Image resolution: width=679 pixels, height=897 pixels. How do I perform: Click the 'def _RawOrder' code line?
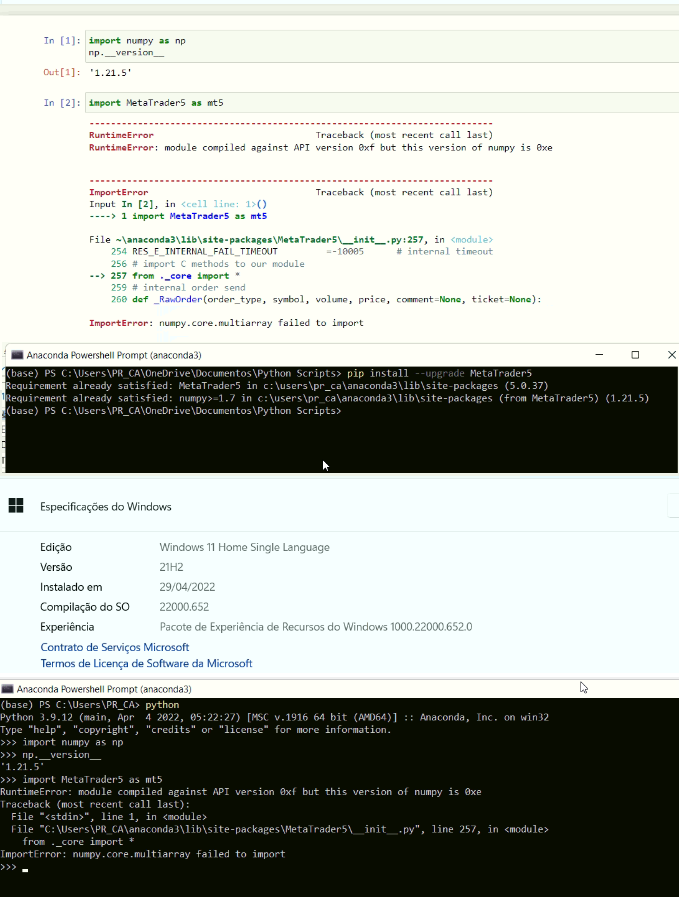tap(326, 300)
